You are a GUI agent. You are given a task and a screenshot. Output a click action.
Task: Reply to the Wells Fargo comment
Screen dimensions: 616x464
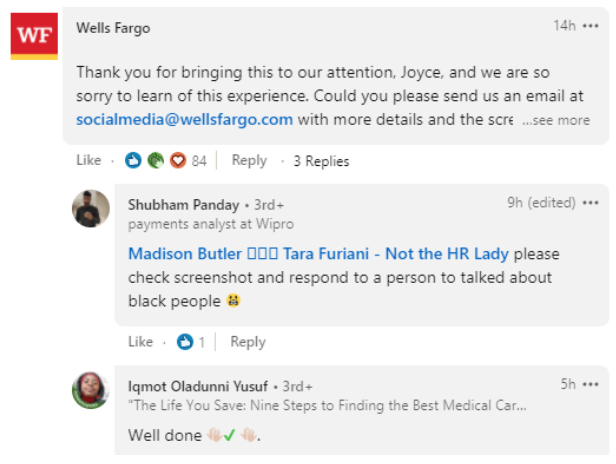[249, 160]
